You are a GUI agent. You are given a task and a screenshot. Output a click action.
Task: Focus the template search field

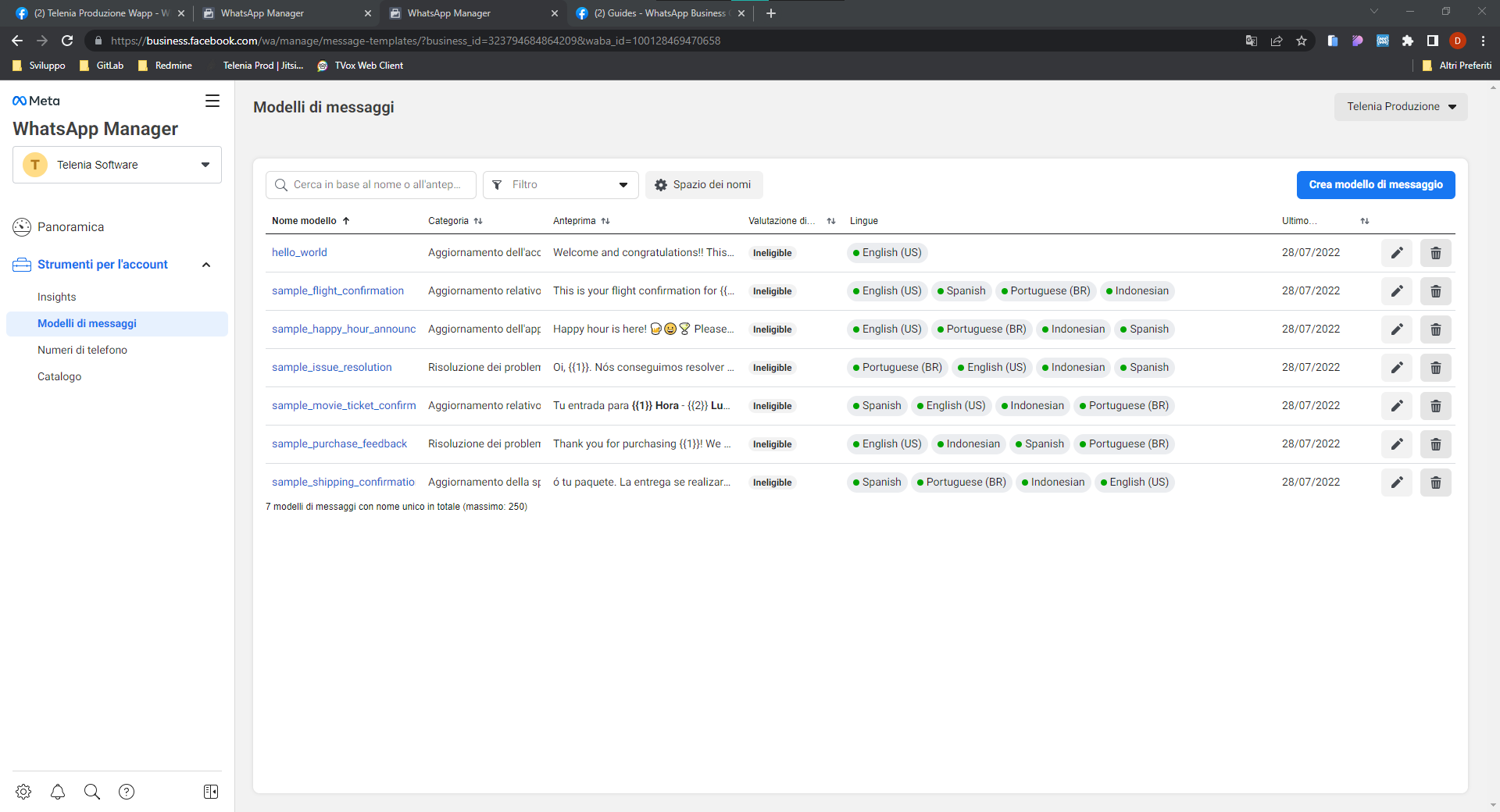(x=371, y=185)
